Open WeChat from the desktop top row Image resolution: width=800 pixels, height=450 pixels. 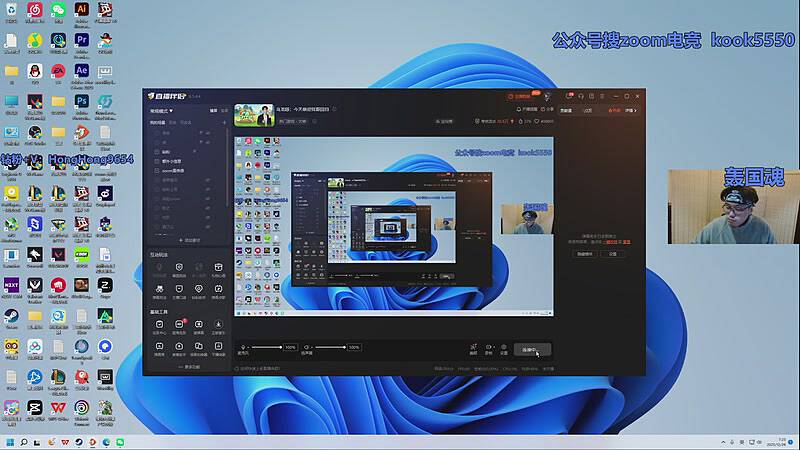[x=58, y=11]
